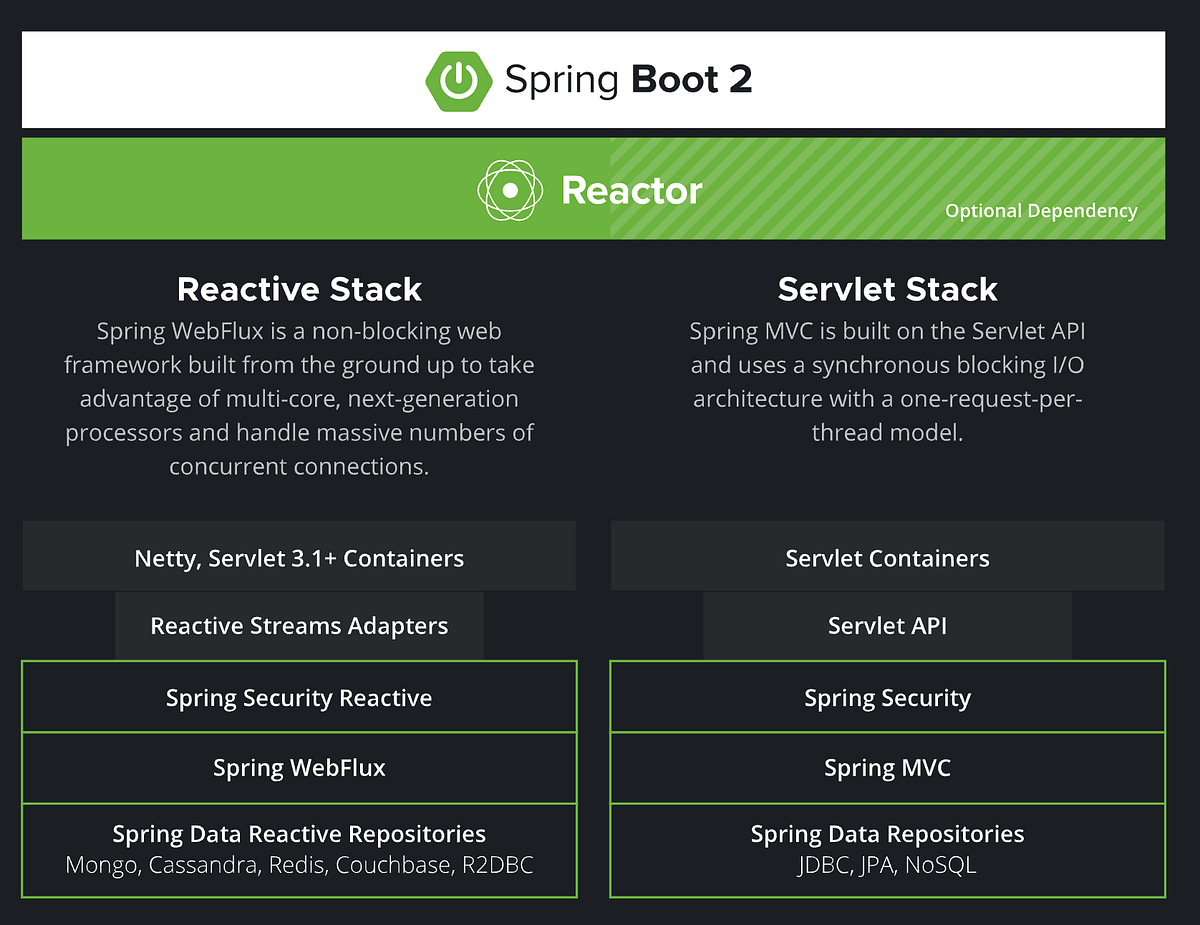Click the Optional Dependency label
The height and width of the screenshot is (925, 1200).
click(1041, 211)
